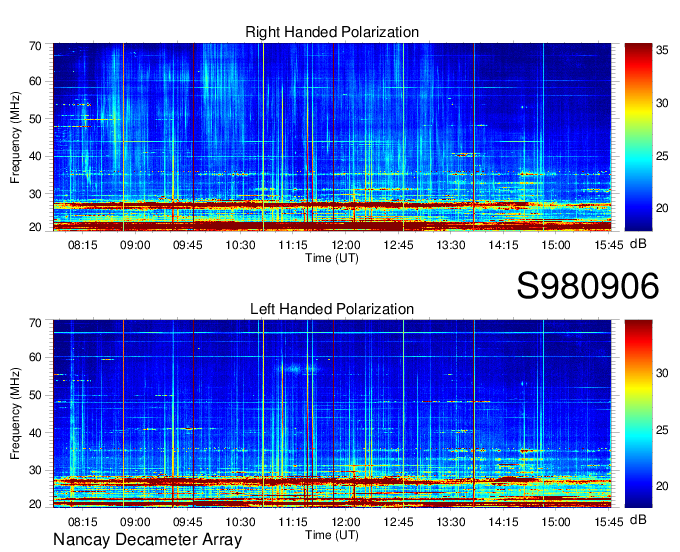
Task: Click the 12:45 time tick of the bottom plot
Action: 398,522
